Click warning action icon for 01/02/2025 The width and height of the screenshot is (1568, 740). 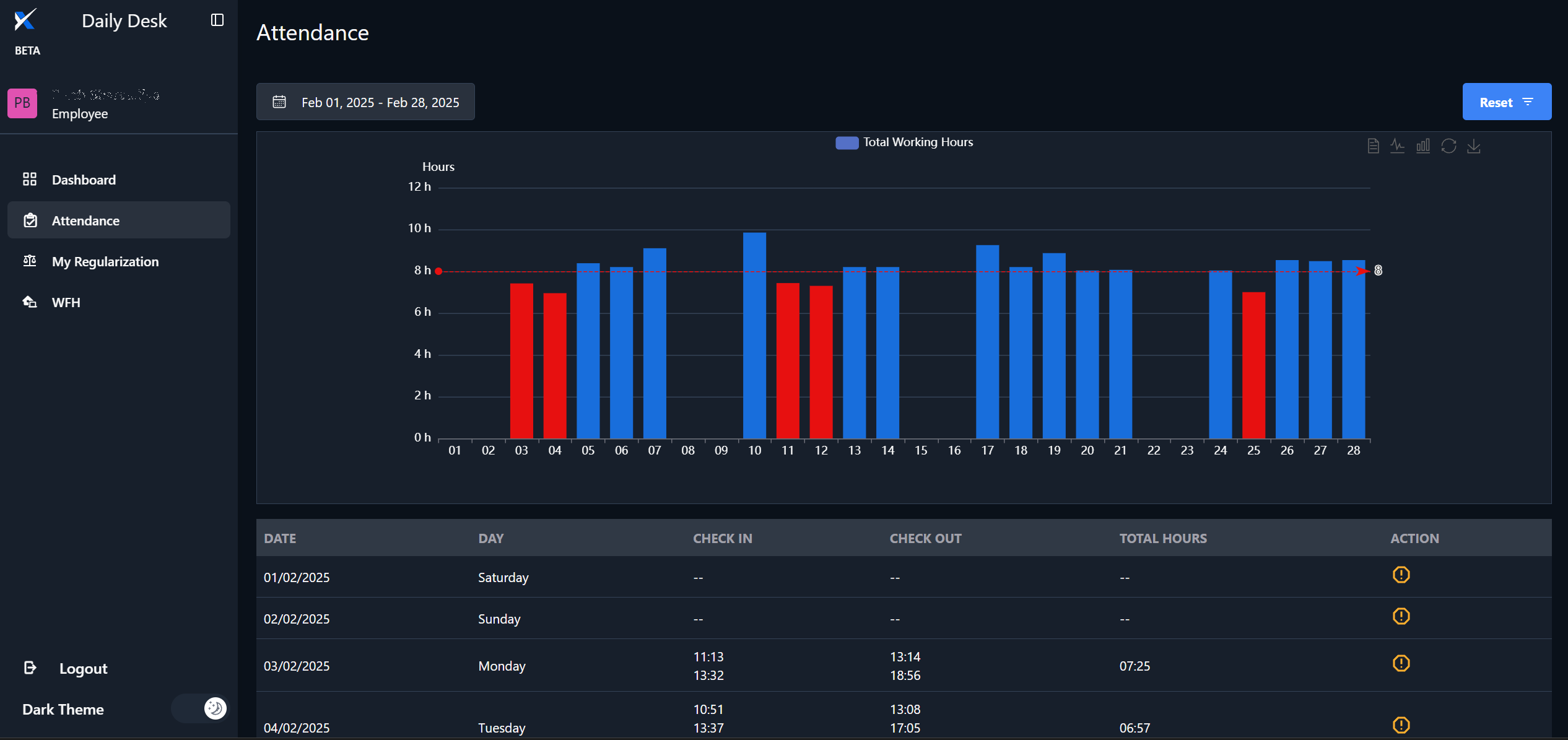[x=1401, y=575]
